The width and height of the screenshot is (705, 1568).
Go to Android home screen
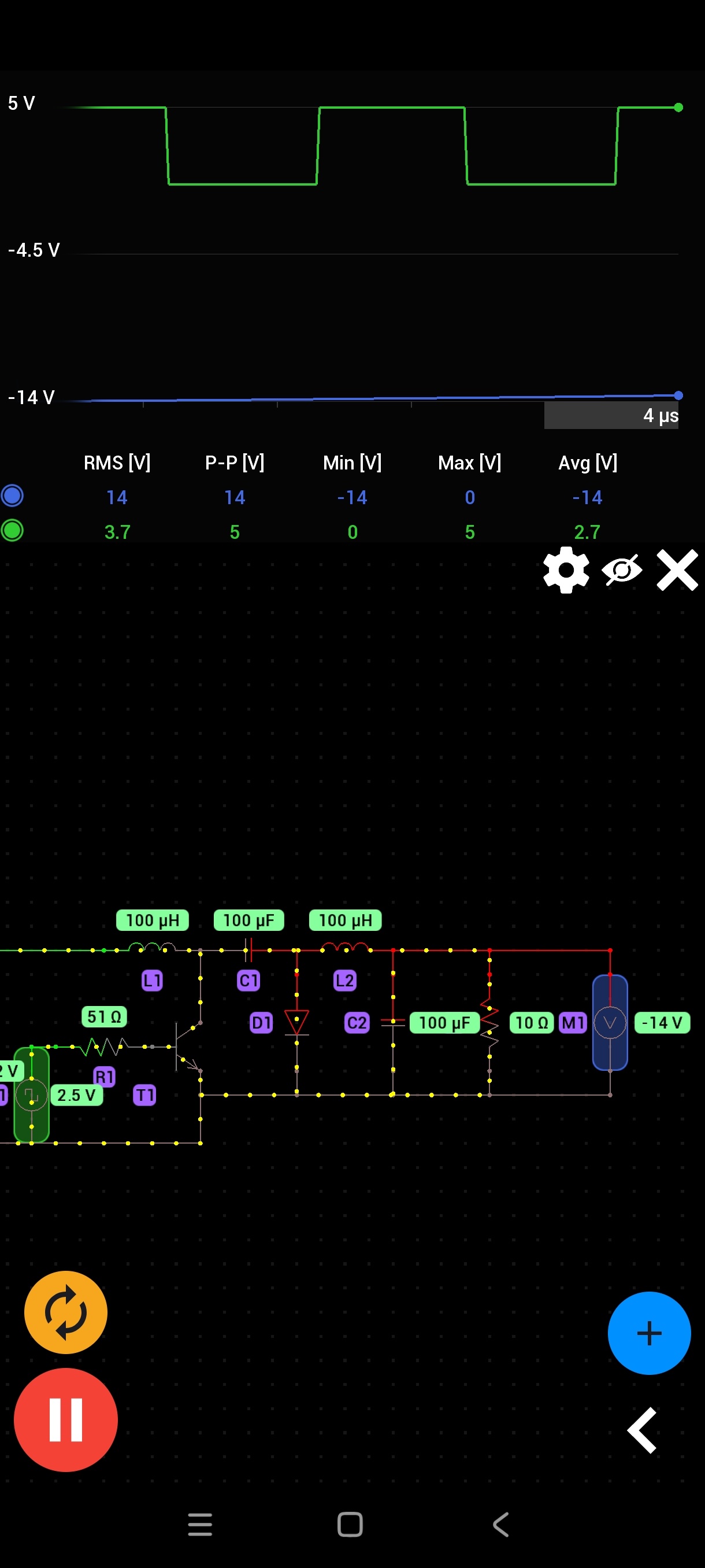350,1524
